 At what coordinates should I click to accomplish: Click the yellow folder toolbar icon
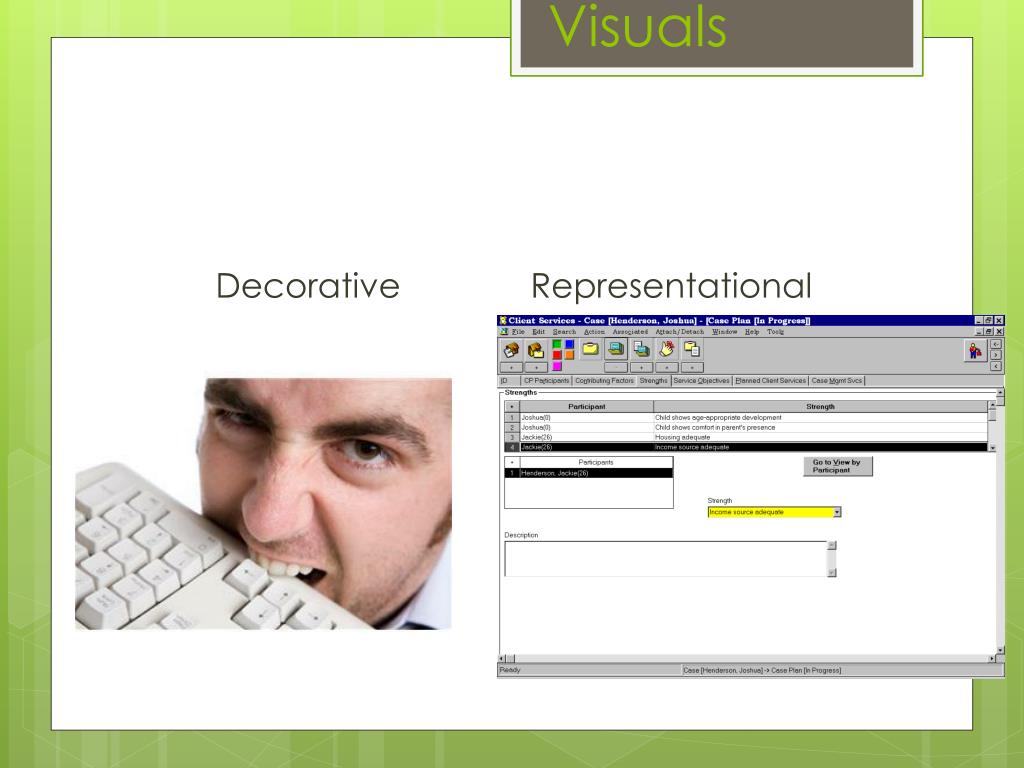[x=590, y=349]
